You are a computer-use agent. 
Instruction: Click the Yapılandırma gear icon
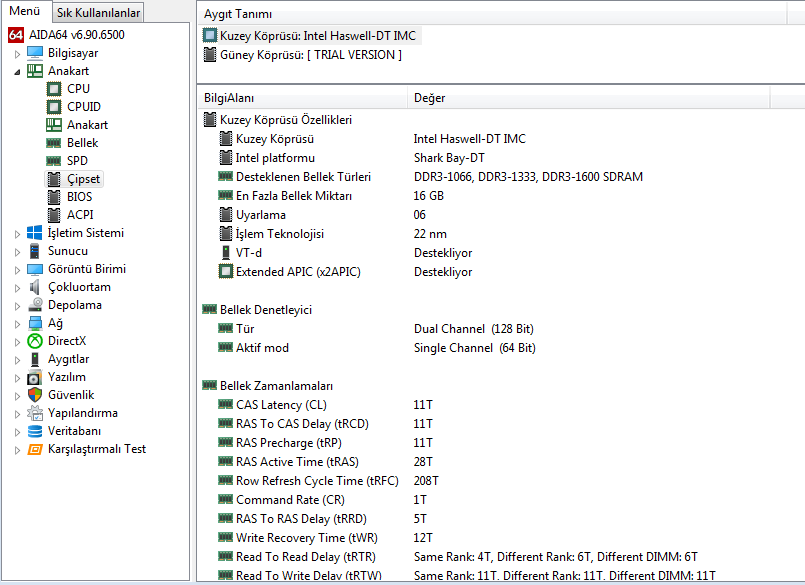coord(35,413)
